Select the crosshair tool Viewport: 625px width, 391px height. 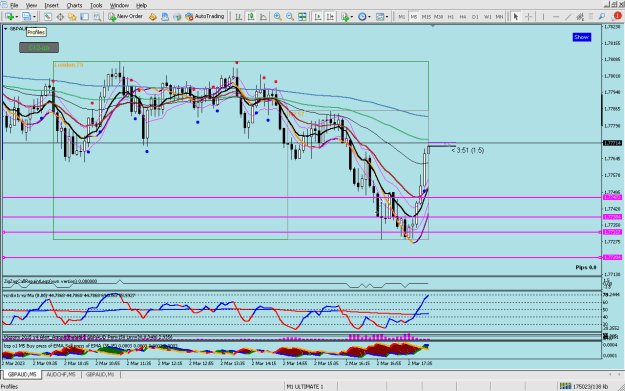click(529, 17)
